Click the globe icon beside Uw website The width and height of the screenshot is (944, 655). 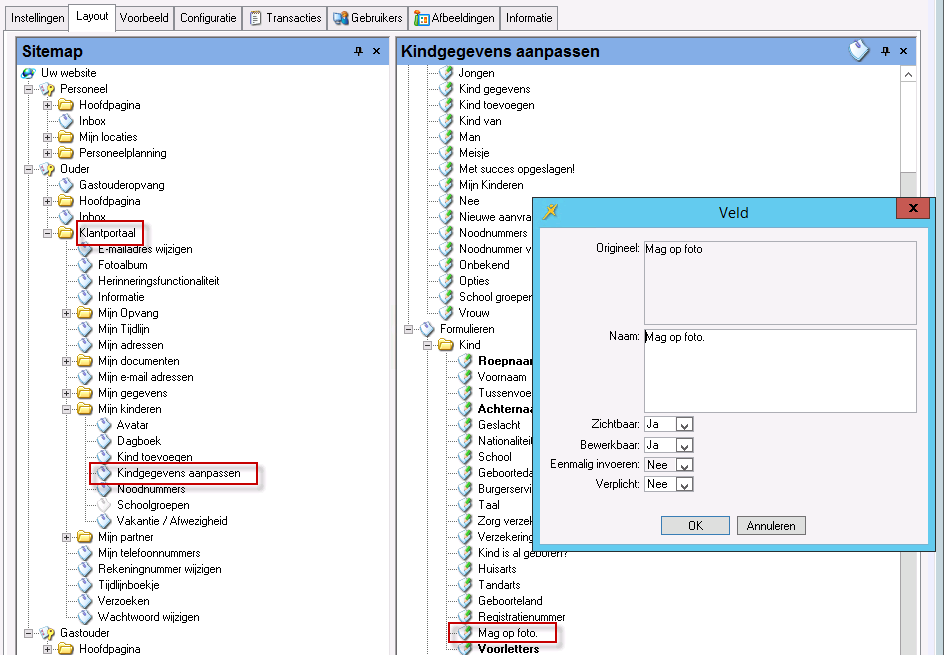(x=28, y=73)
